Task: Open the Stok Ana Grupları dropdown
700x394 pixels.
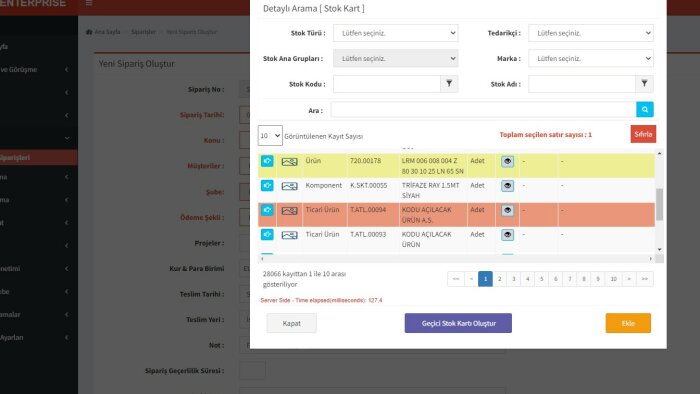Action: coord(396,58)
